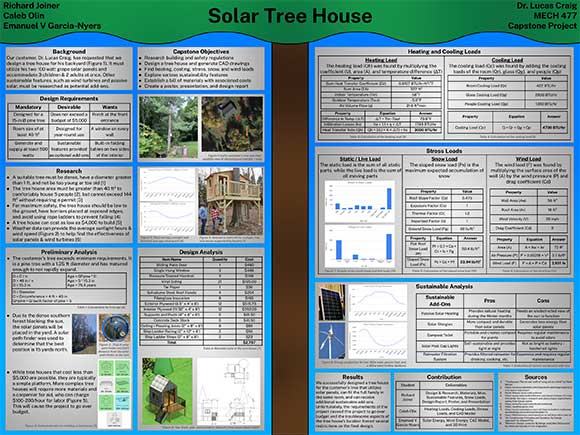This screenshot has height=435, width=580.
Task: Select the name "Emanuel V Garcia-Nyers"
Action: [52, 26]
